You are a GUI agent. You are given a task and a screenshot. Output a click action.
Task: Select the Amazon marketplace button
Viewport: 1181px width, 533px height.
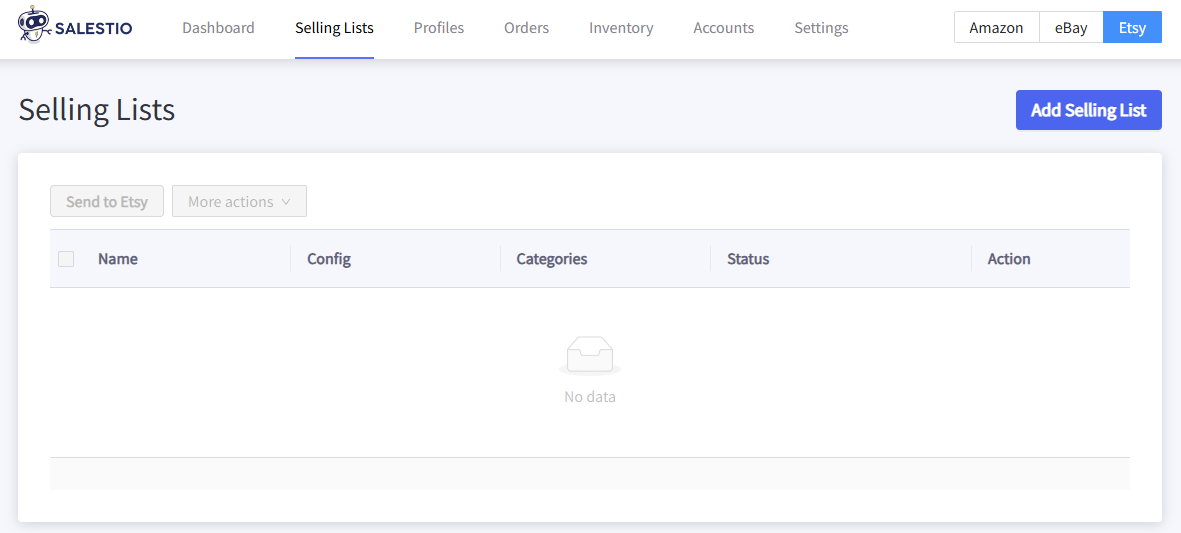pyautogui.click(x=996, y=27)
